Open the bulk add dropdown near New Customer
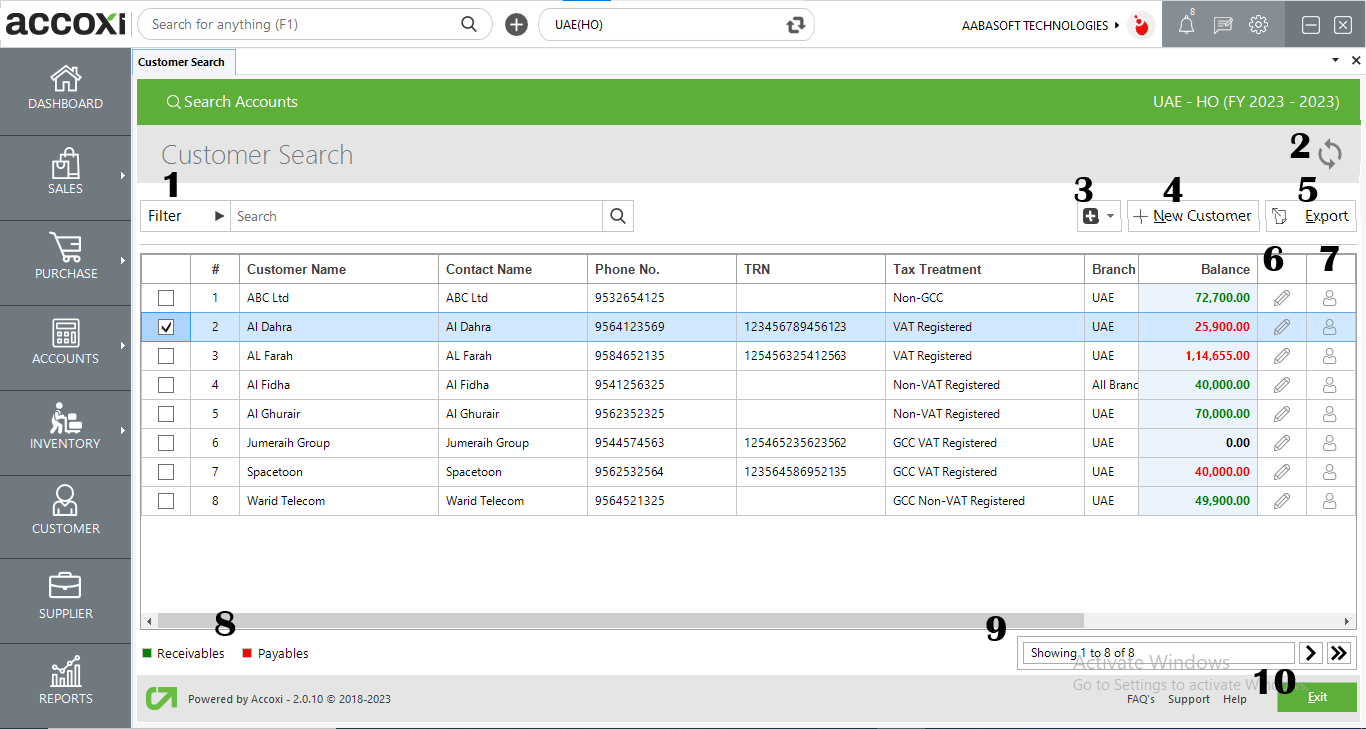 pyautogui.click(x=1098, y=215)
